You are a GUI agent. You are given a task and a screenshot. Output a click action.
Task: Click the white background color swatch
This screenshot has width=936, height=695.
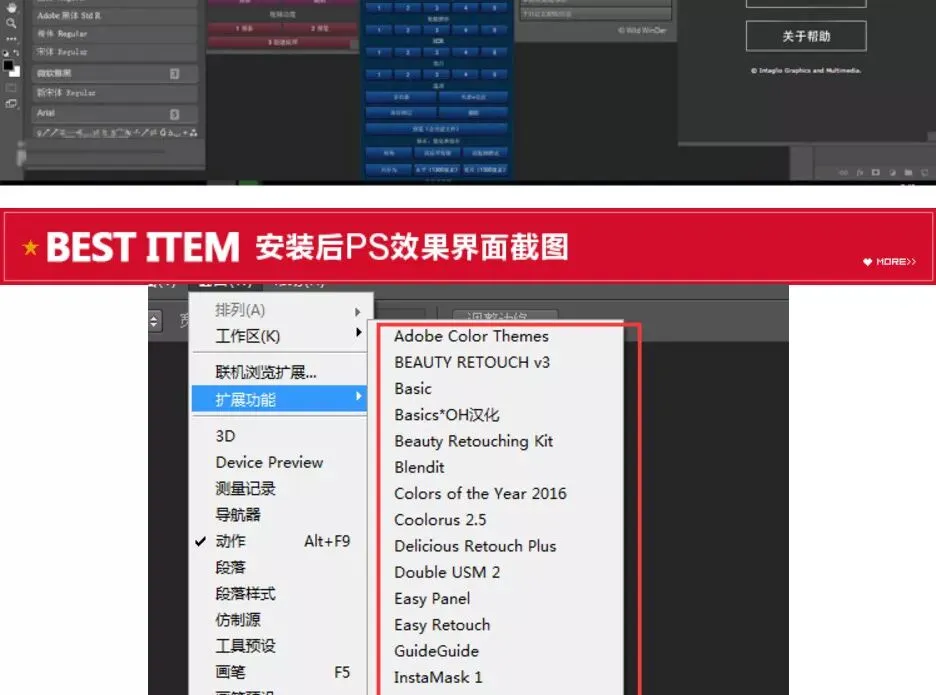coord(15,72)
